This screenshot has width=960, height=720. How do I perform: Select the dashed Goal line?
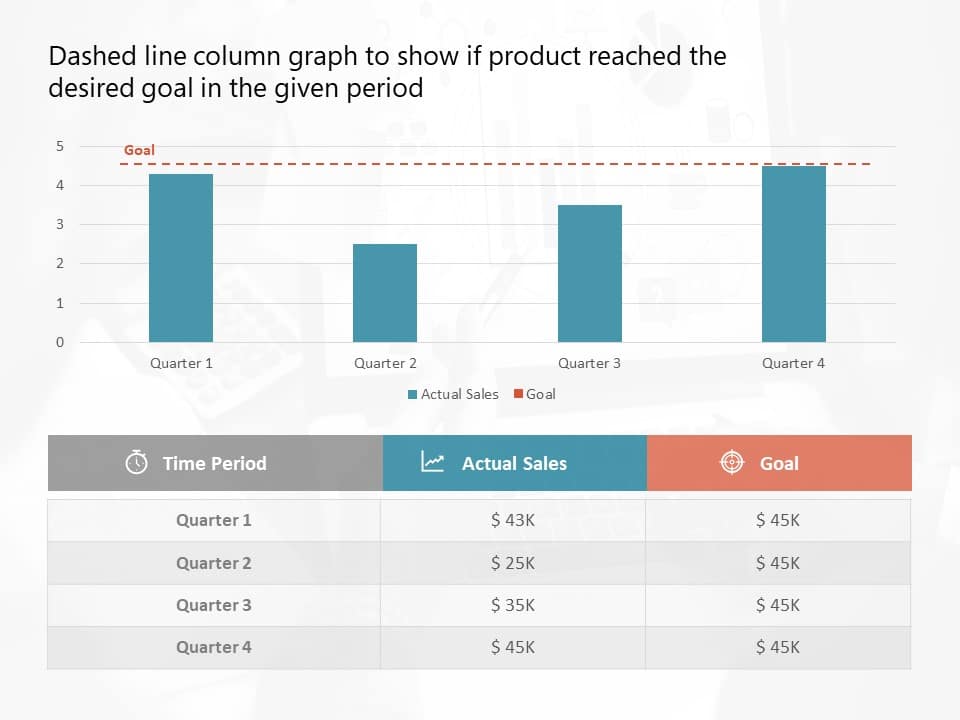pyautogui.click(x=495, y=164)
